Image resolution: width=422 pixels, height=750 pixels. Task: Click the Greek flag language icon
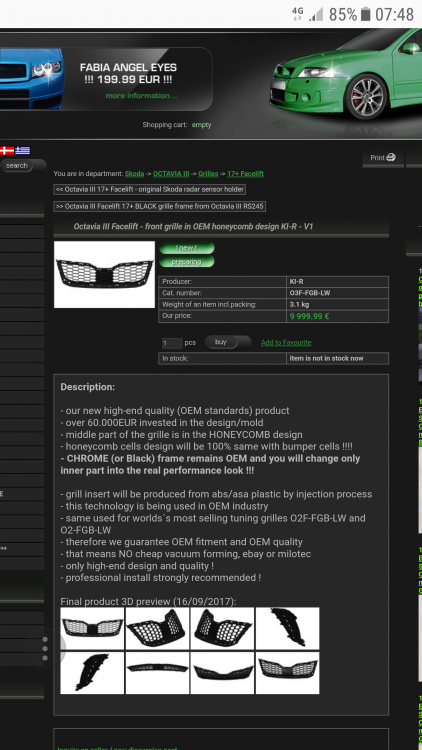click(x=22, y=151)
